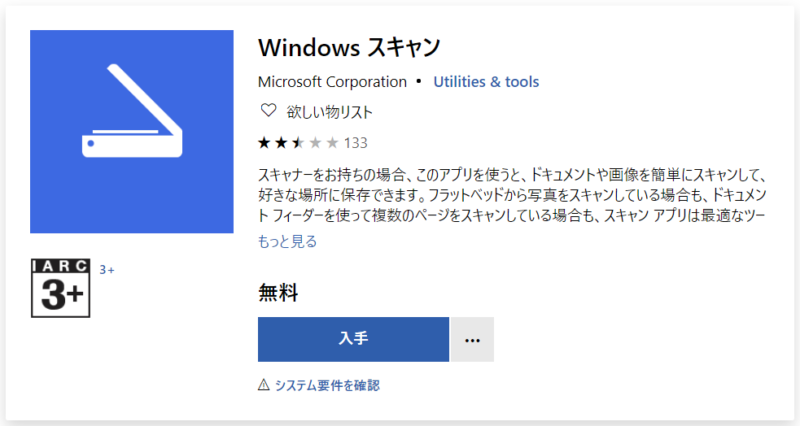Click the 133 ratings count
The image size is (800, 426).
[356, 141]
